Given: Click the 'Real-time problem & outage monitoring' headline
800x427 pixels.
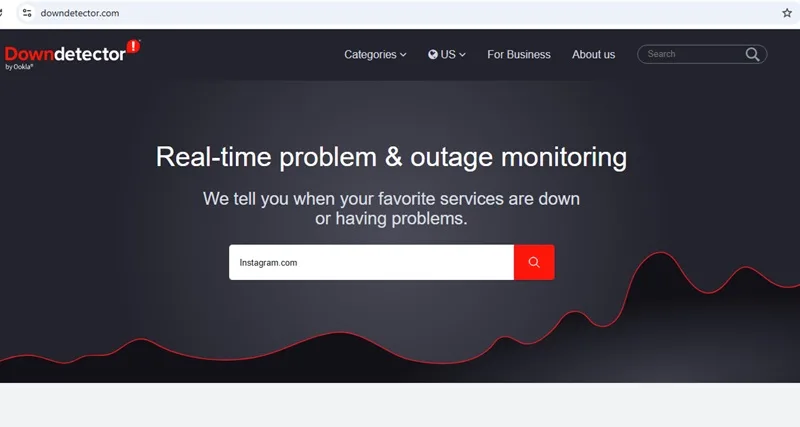Looking at the screenshot, I should point(391,157).
